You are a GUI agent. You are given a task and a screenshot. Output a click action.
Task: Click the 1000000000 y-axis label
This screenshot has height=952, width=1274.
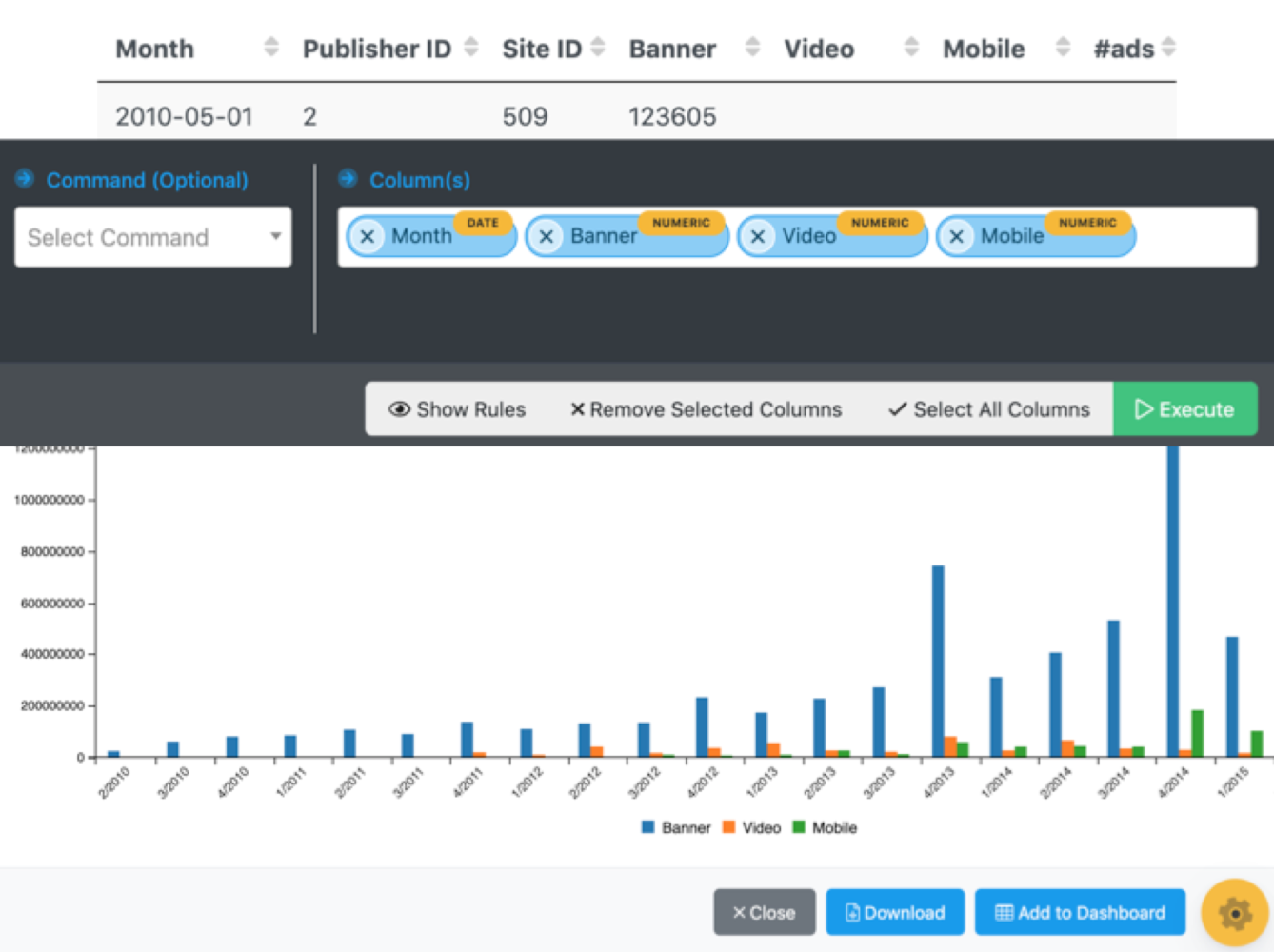coord(49,500)
